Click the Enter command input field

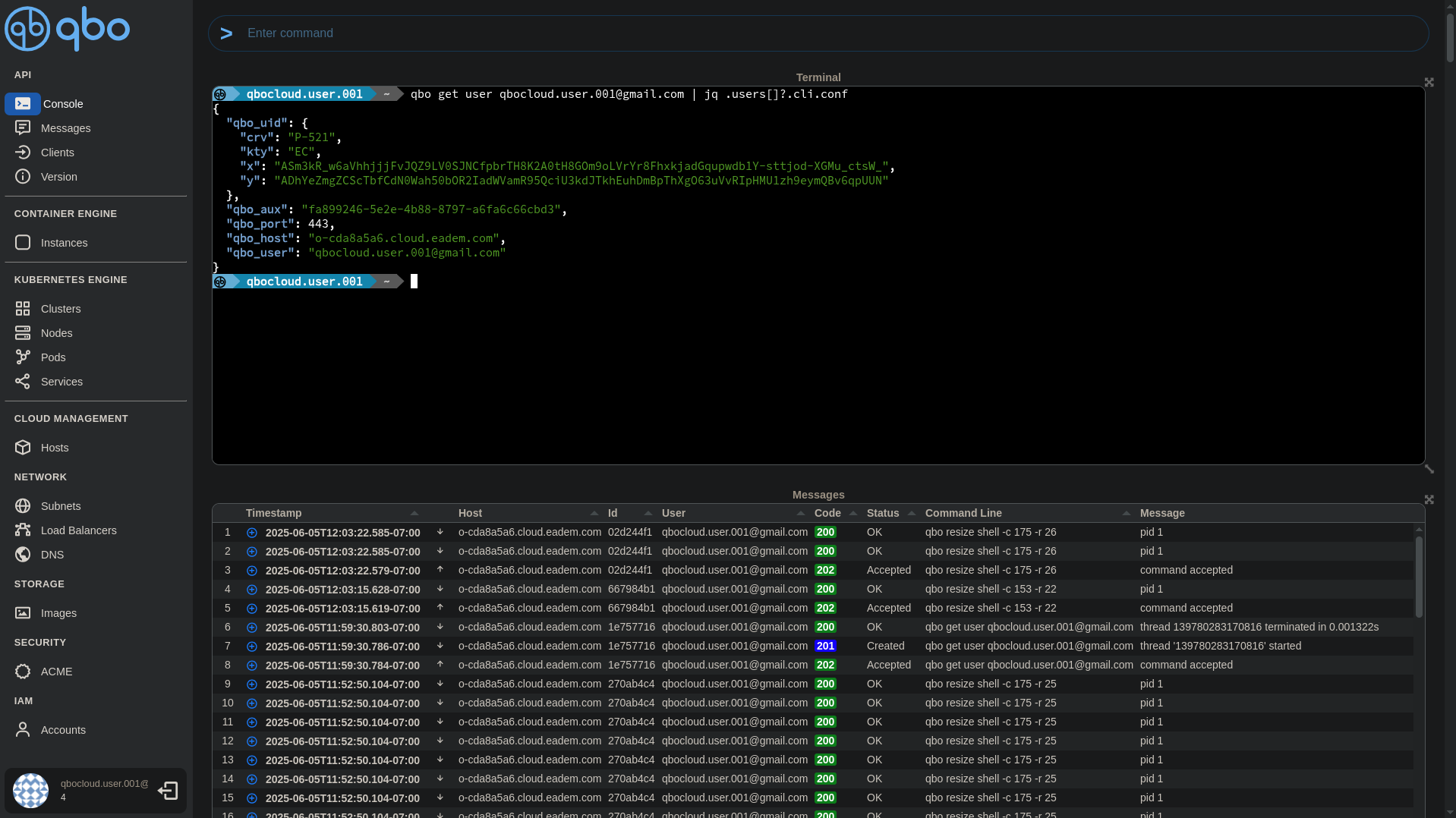pyautogui.click(x=818, y=33)
